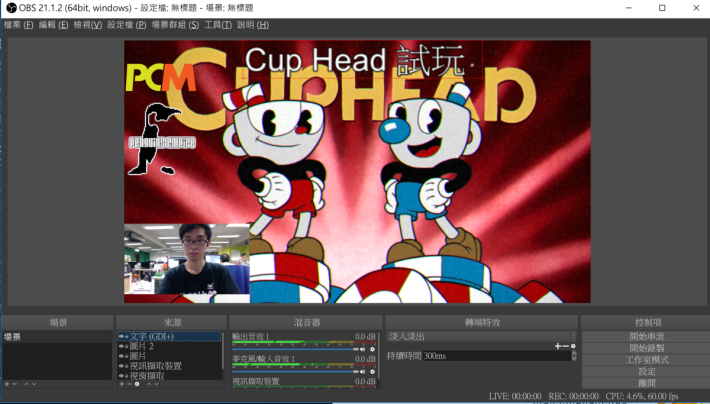Viewport: 710px width, 404px height.
Task: Click the 持續時間 300ms field
Action: pyautogui.click(x=497, y=356)
